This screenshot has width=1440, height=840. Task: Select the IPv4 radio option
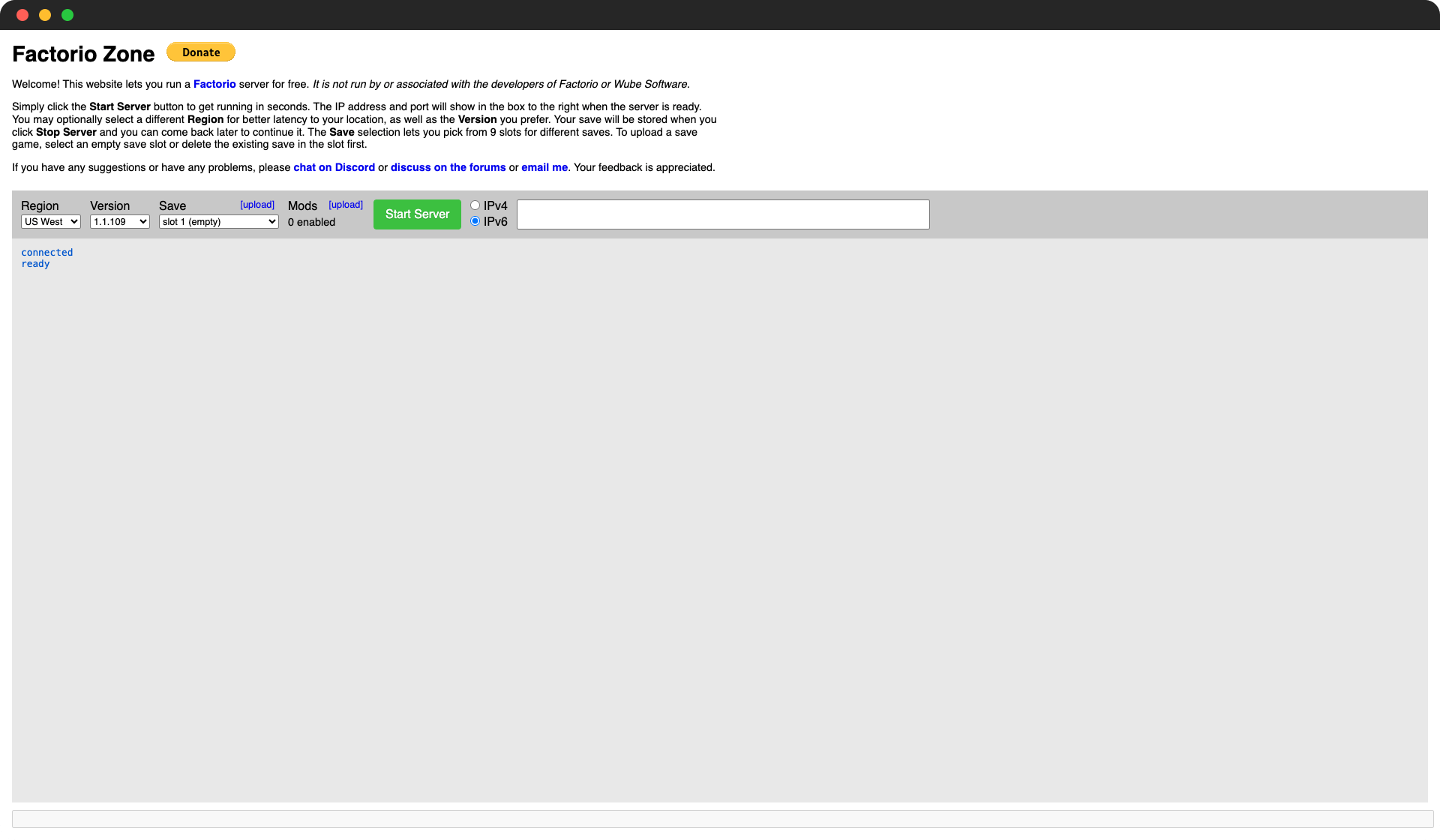pyautogui.click(x=475, y=205)
